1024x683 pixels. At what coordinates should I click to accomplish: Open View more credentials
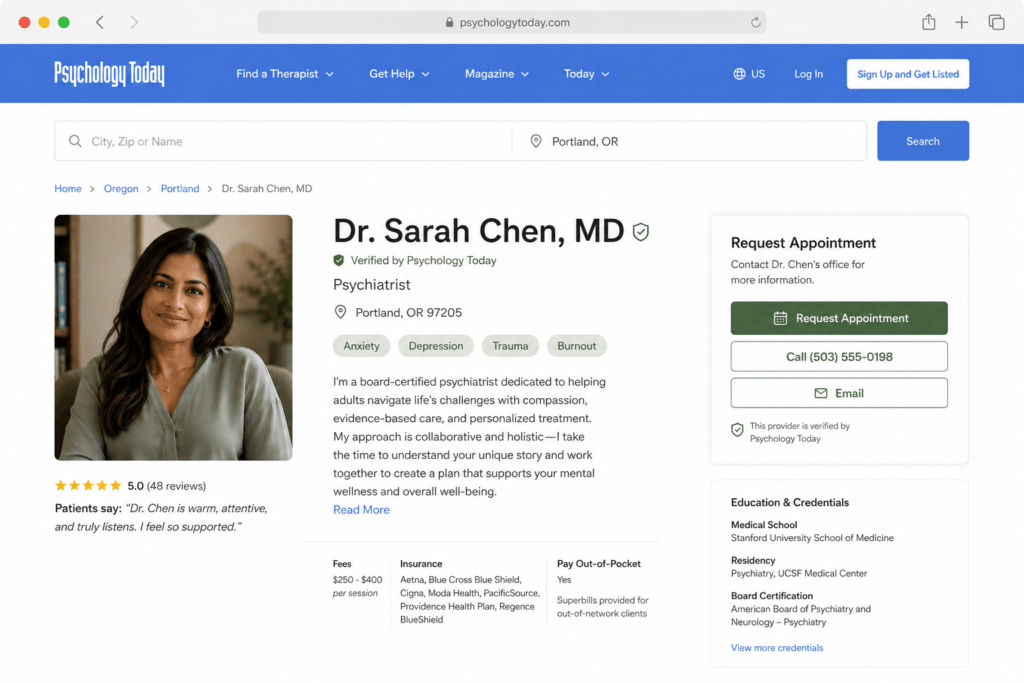pos(777,648)
